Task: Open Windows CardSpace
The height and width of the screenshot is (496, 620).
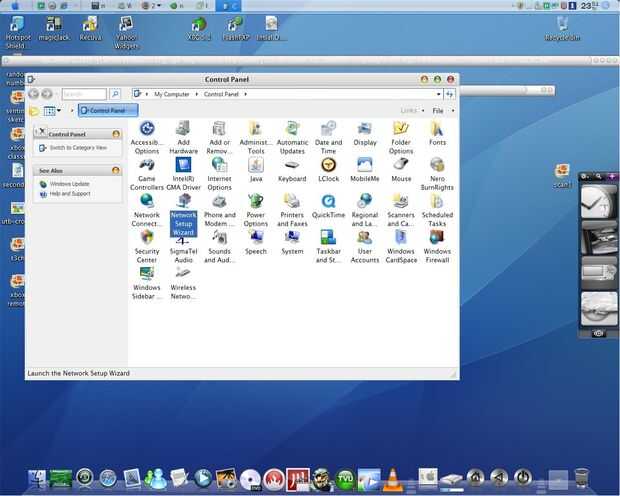Action: 401,246
